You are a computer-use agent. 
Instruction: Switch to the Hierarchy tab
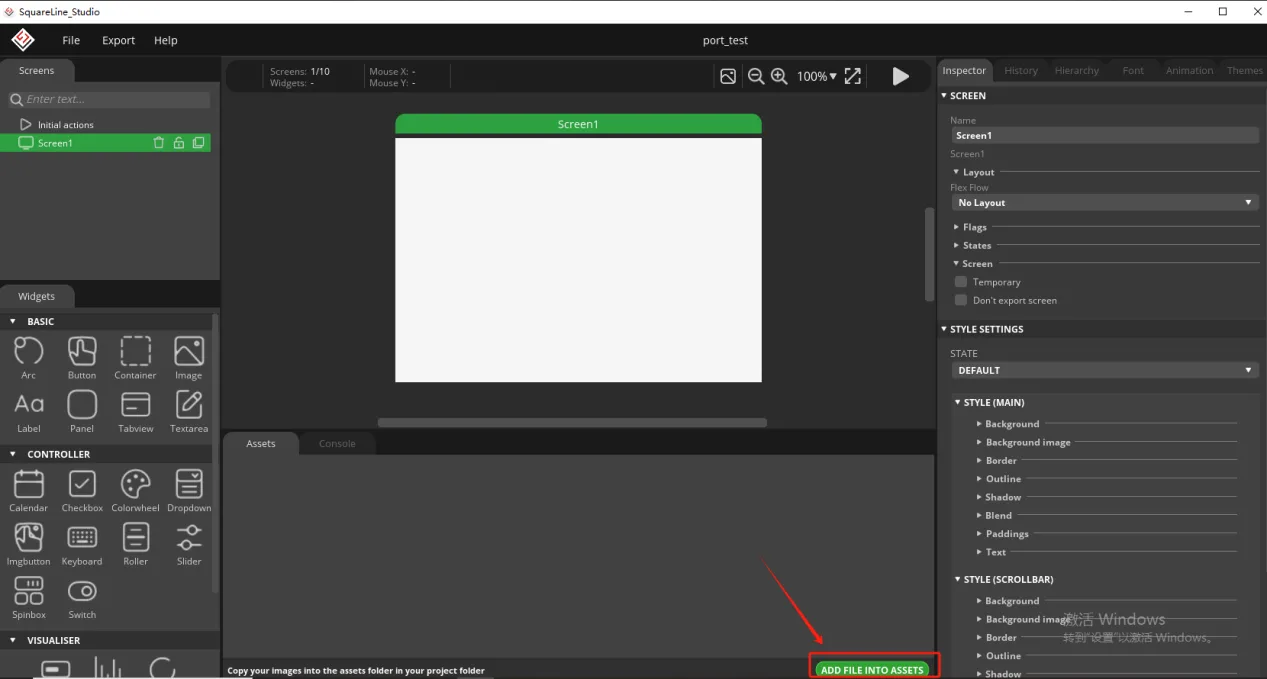coord(1076,71)
